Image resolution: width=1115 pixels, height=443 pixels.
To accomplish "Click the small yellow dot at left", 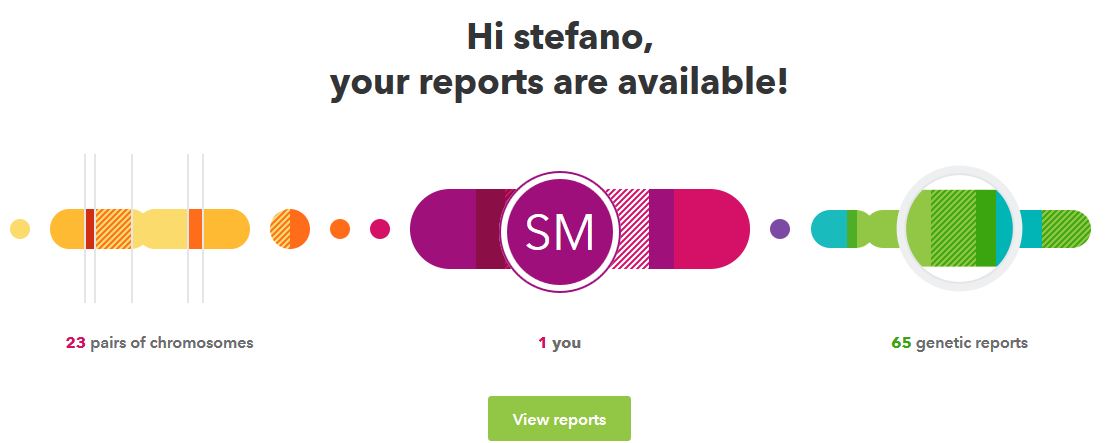I will click(x=20, y=229).
